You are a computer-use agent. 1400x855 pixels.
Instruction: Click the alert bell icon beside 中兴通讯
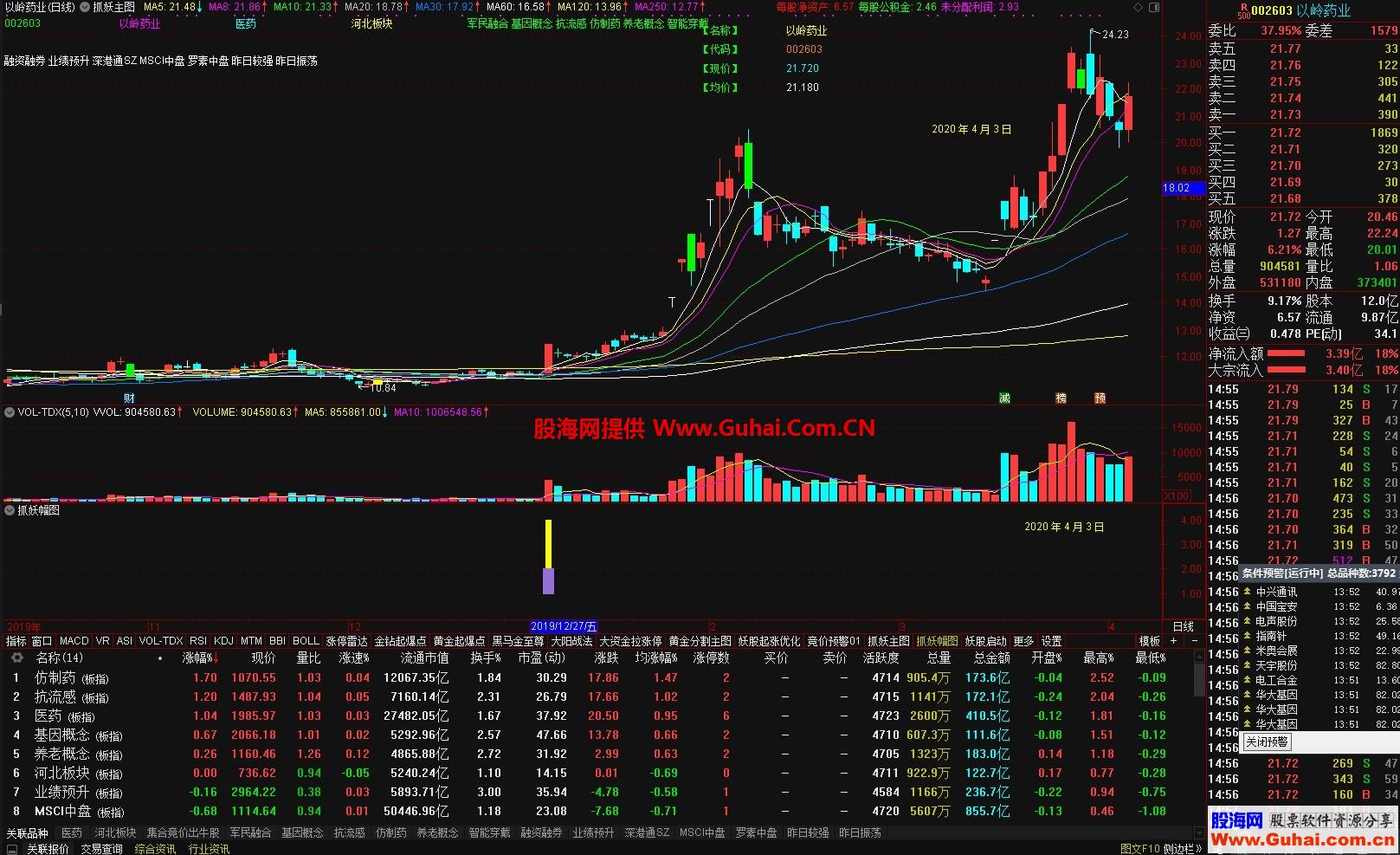pyautogui.click(x=1247, y=593)
